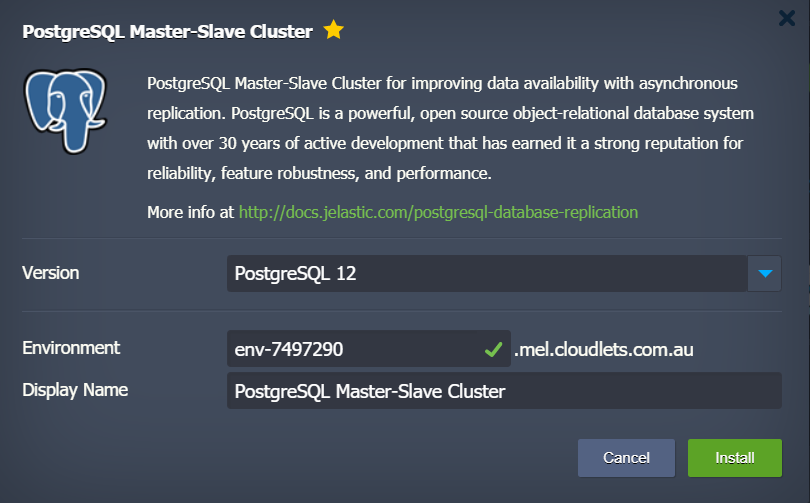Click the Version label
Image resolution: width=810 pixels, height=503 pixels.
51,273
